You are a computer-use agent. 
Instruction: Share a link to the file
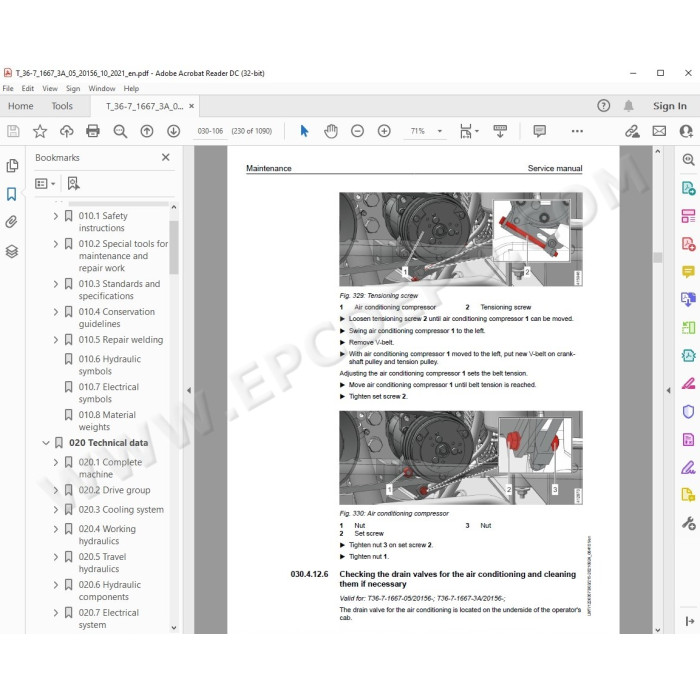[x=632, y=131]
